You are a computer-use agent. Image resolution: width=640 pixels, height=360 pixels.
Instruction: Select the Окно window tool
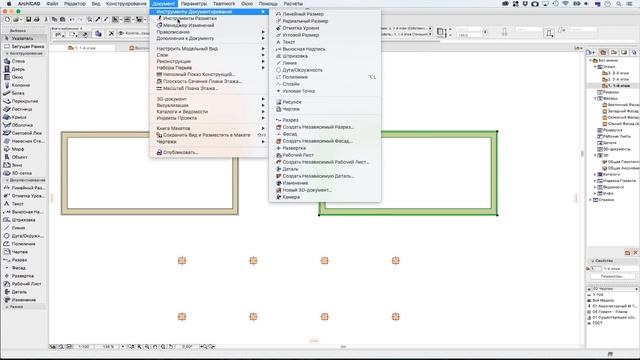(24, 77)
